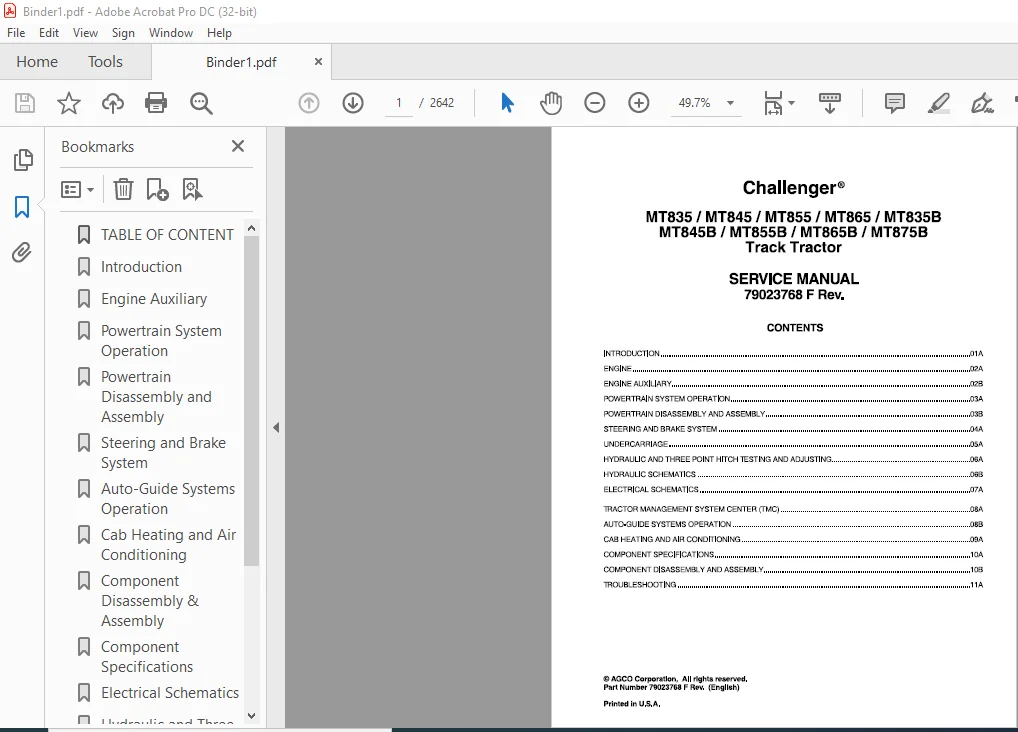Image resolution: width=1018 pixels, height=732 pixels.
Task: Open the Engine Auxiliary bookmark
Action: (x=154, y=299)
